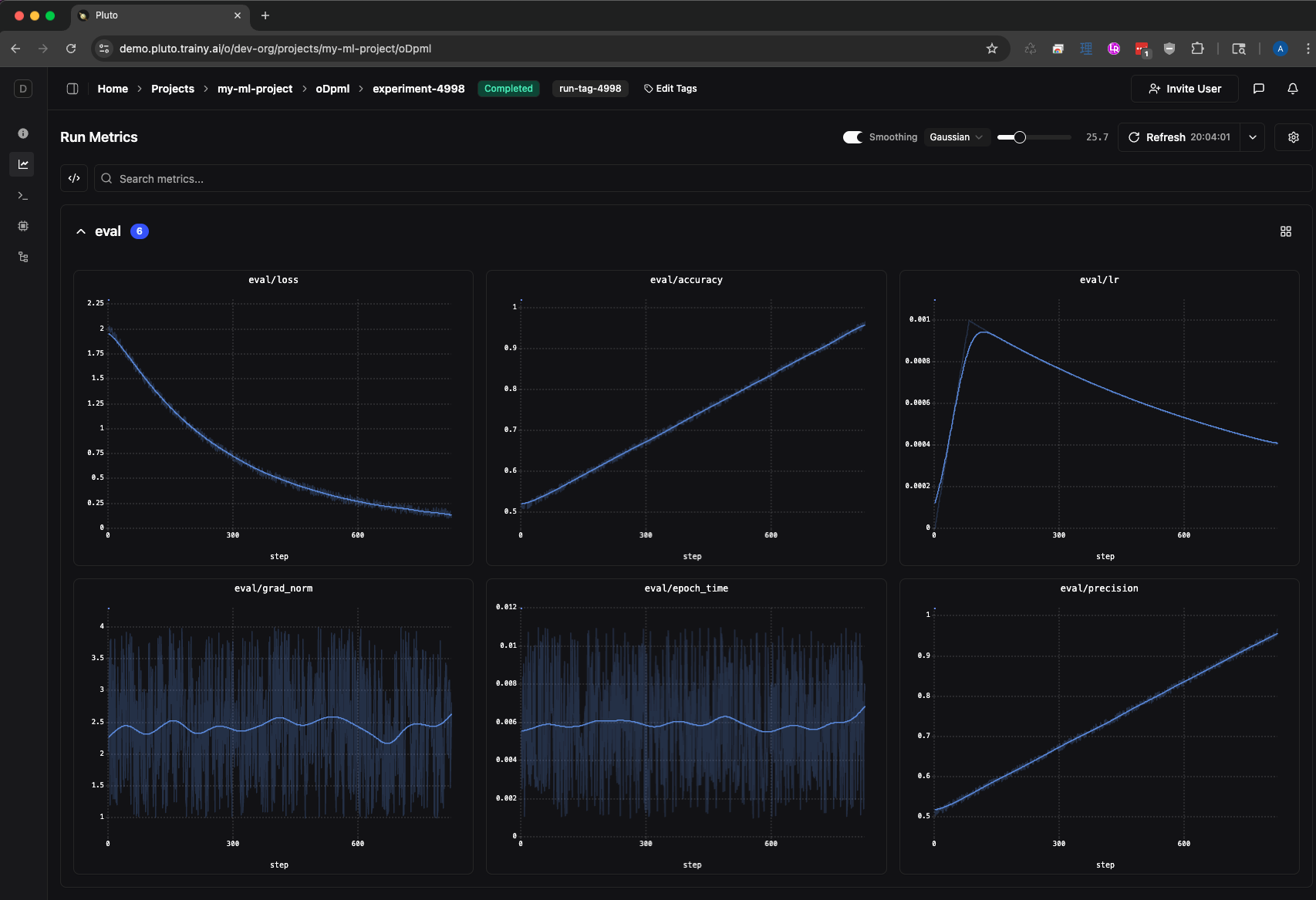Open the terminal logs sidebar icon
This screenshot has height=900, width=1316.
click(x=23, y=196)
